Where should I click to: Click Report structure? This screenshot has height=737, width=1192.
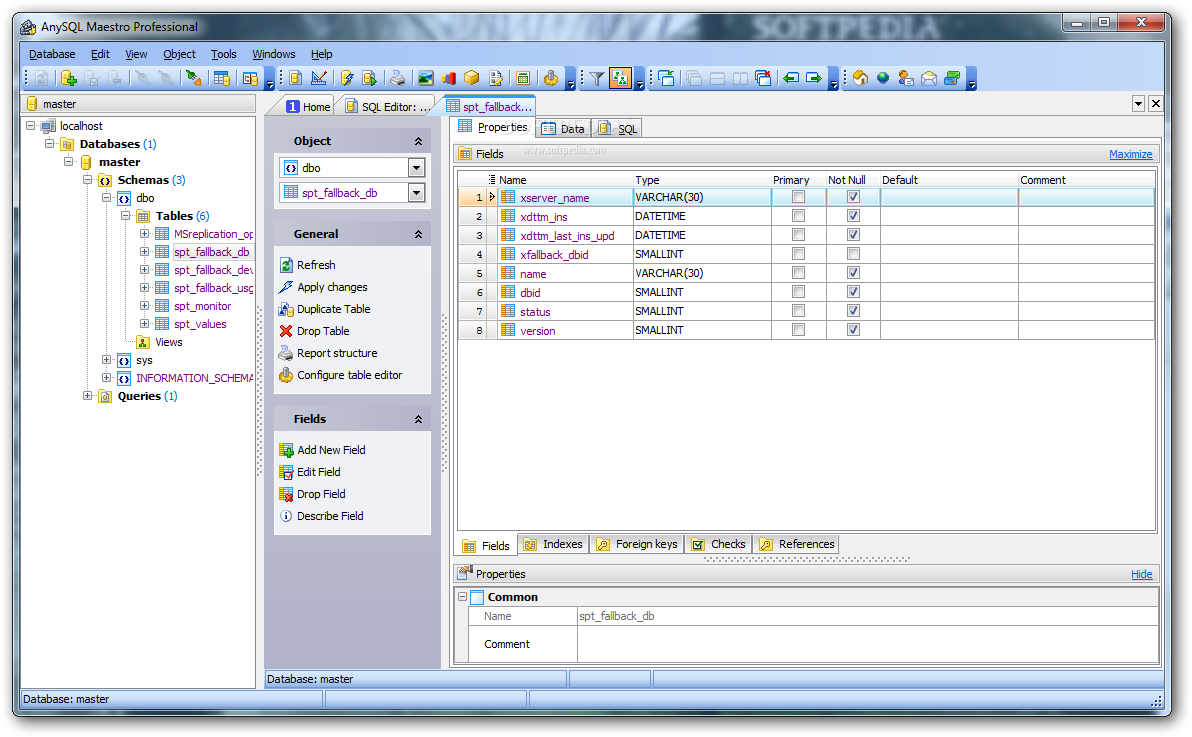(328, 354)
